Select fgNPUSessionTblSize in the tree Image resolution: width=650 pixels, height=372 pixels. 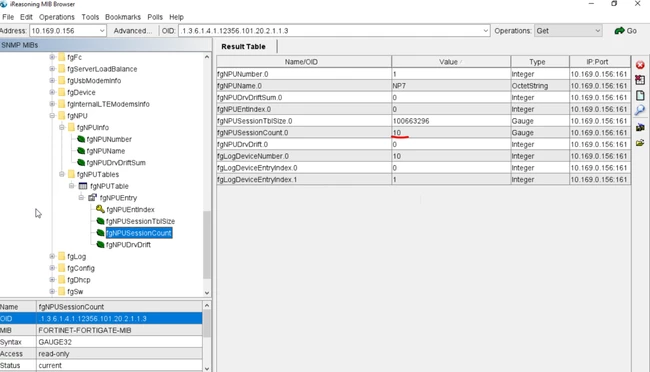(x=140, y=221)
